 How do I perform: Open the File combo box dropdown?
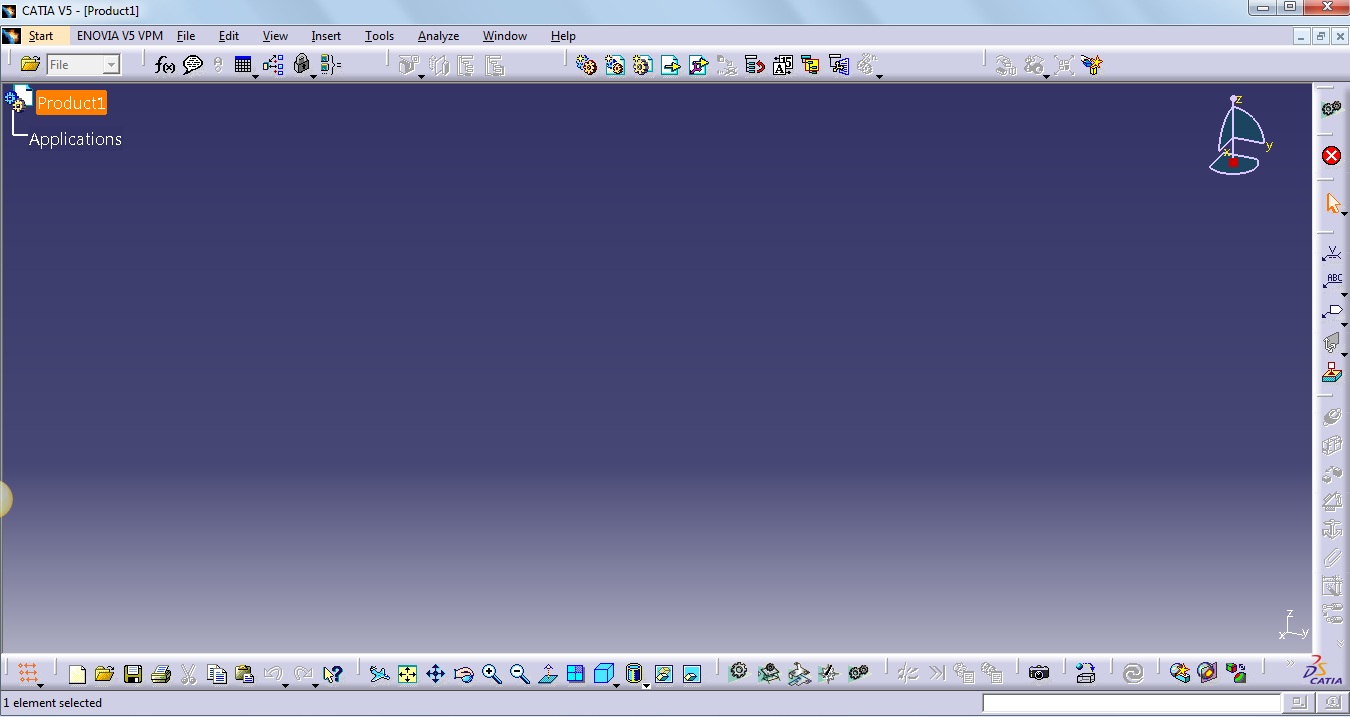pyautogui.click(x=111, y=65)
